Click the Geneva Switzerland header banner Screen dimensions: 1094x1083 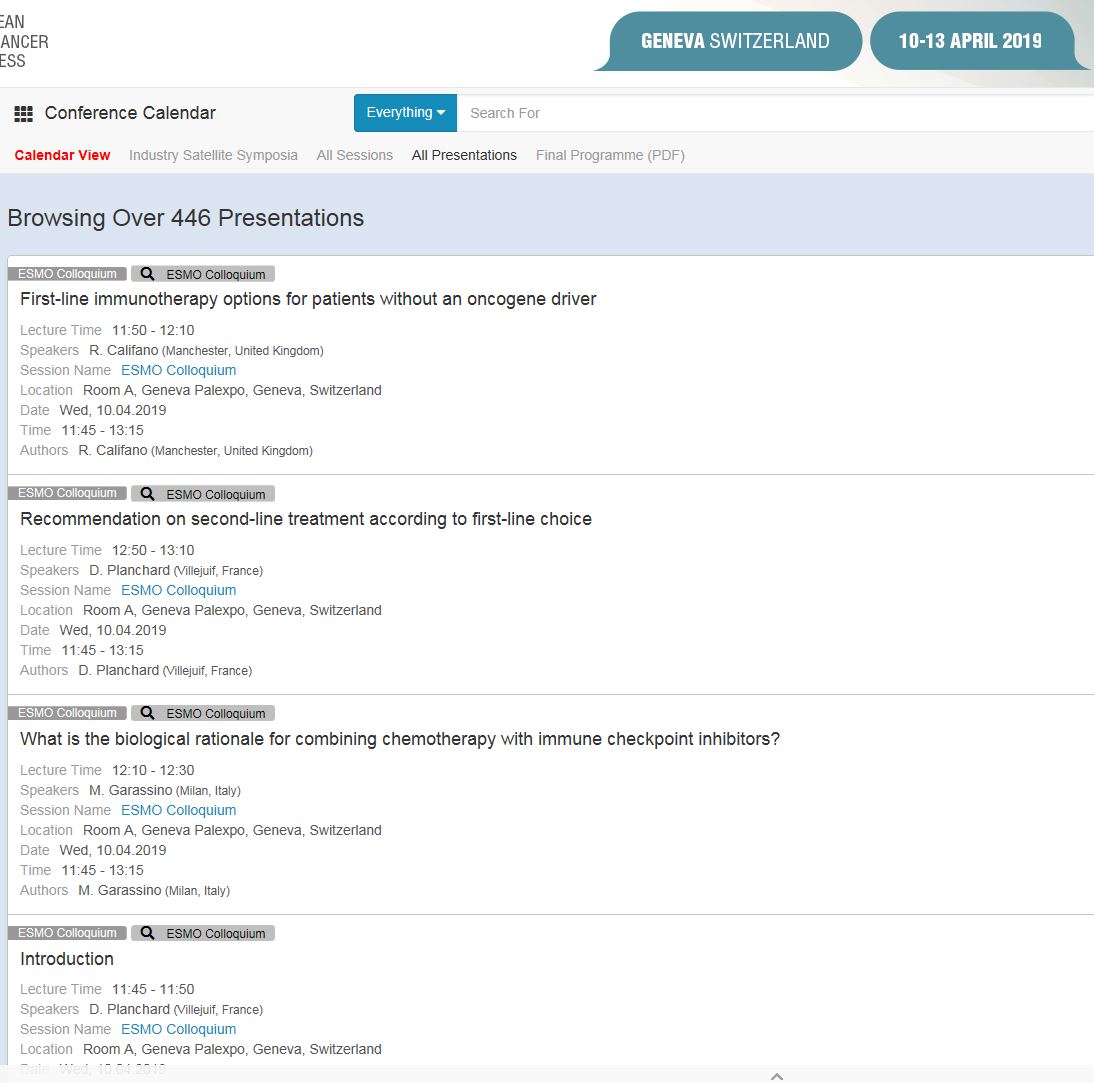735,41
